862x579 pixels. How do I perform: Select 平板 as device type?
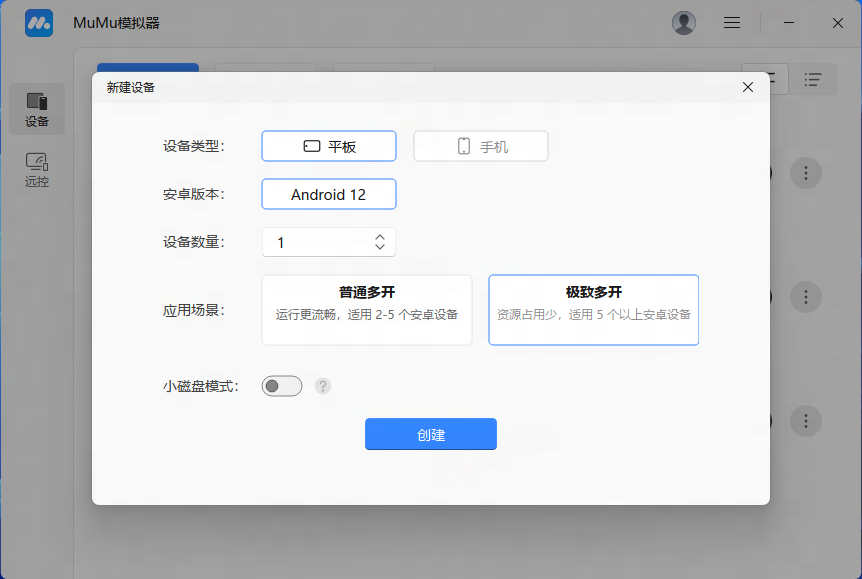[x=329, y=146]
